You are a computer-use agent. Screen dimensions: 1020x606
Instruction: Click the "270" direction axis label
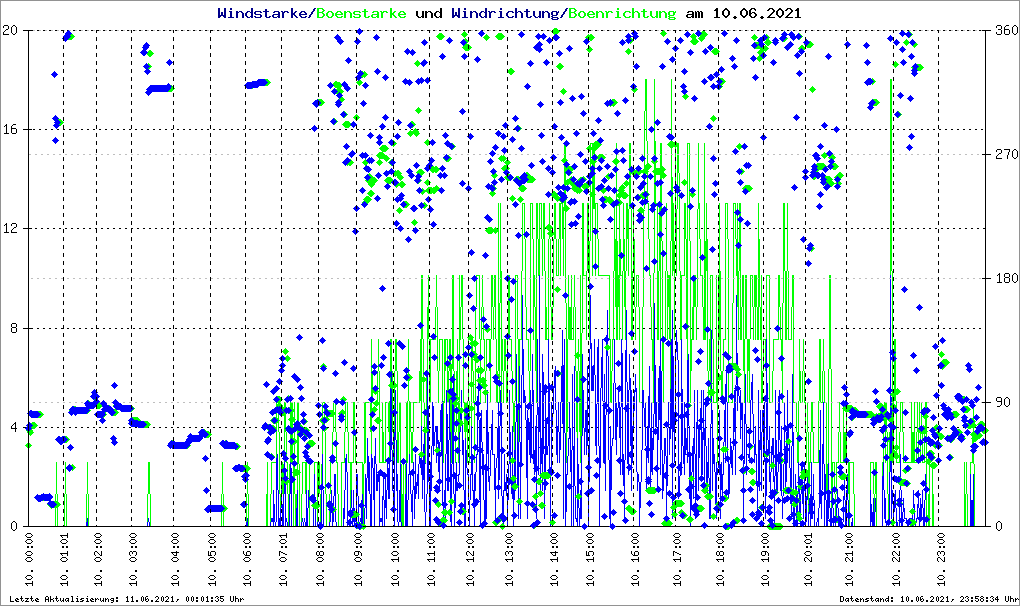tap(1007, 154)
